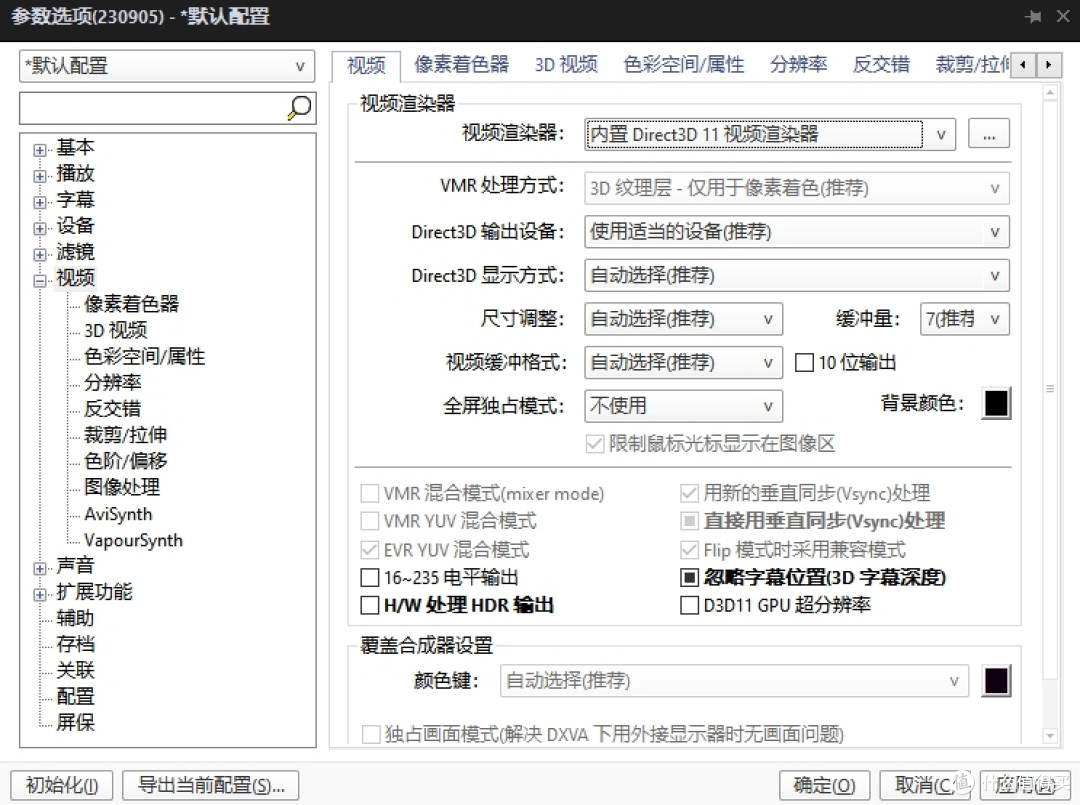The image size is (1080, 805).
Task: Expand the 设备 tree node
Action: click(x=40, y=228)
